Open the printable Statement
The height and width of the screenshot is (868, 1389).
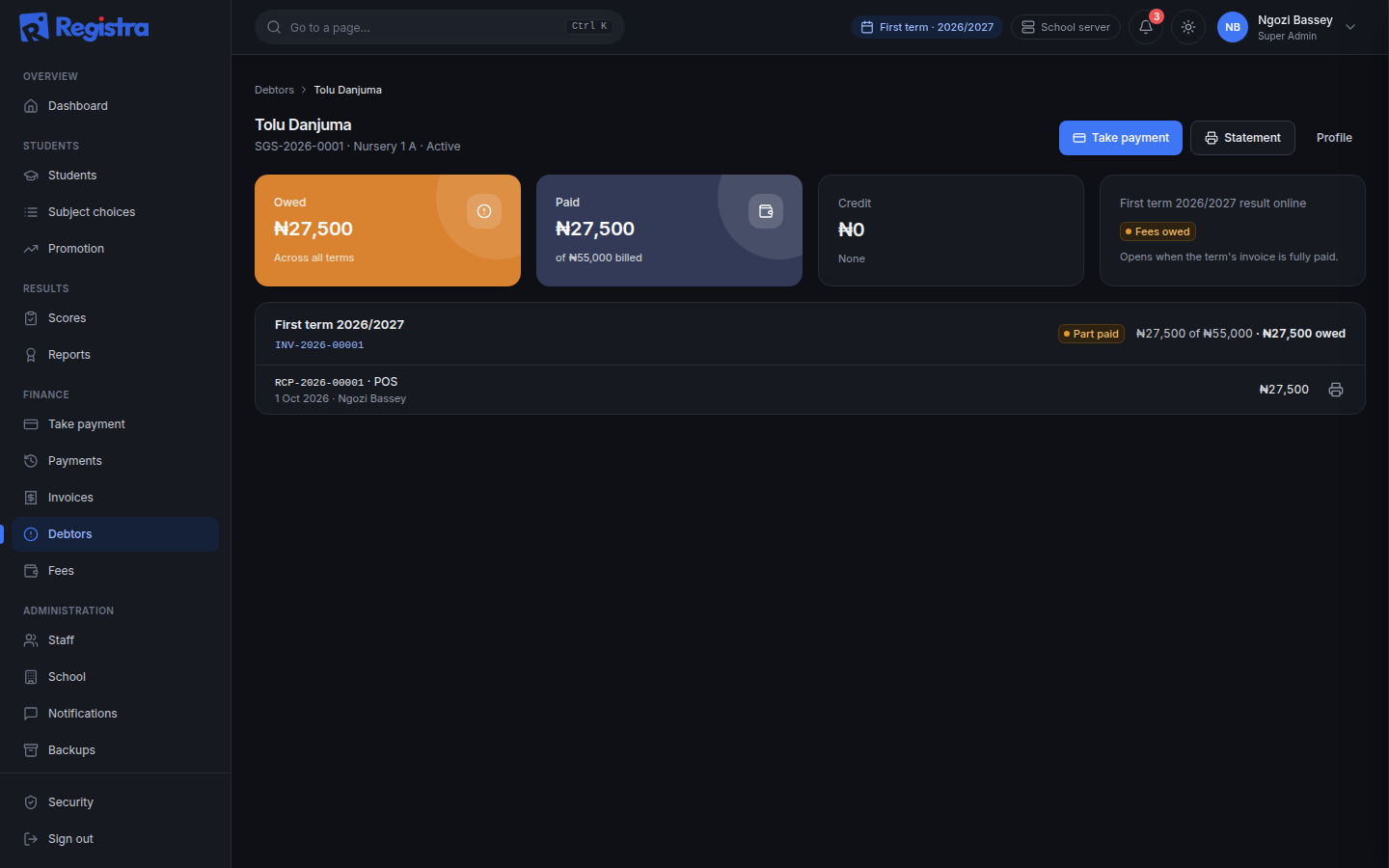(1242, 138)
